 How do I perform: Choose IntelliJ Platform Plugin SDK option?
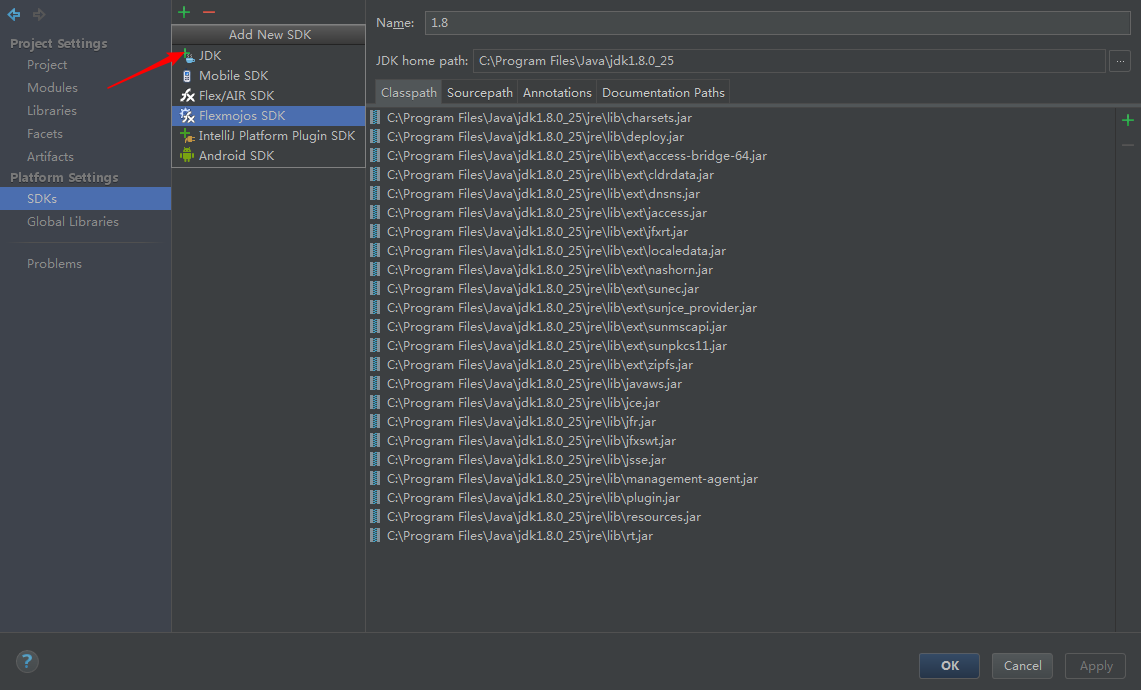click(x=269, y=135)
